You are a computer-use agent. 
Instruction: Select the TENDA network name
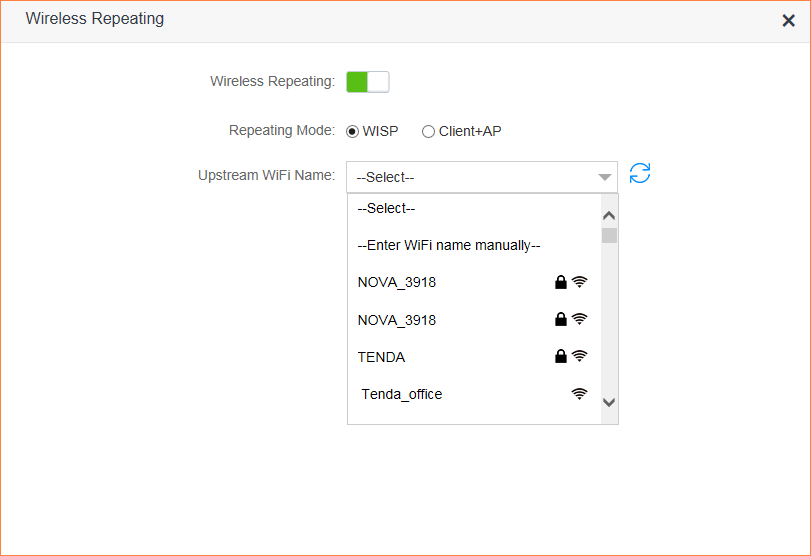[381, 357]
